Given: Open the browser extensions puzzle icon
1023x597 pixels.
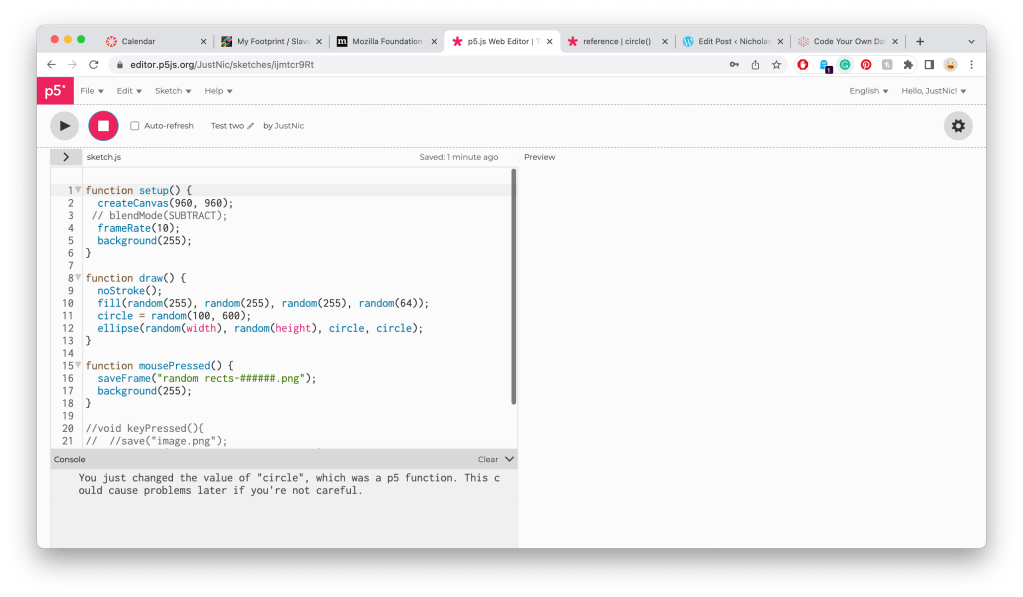Looking at the screenshot, I should click(908, 64).
